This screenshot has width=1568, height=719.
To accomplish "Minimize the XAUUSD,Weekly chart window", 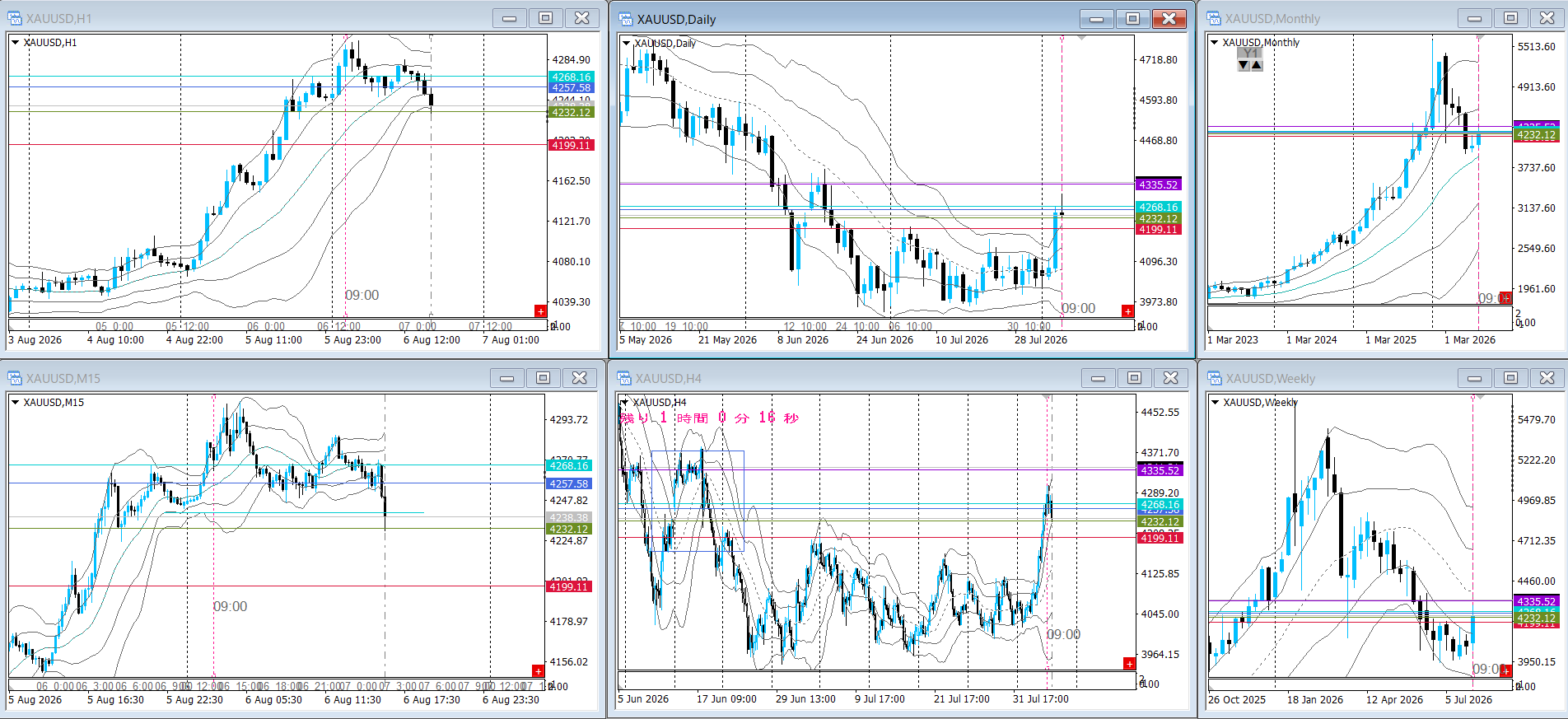I will 1475,378.
